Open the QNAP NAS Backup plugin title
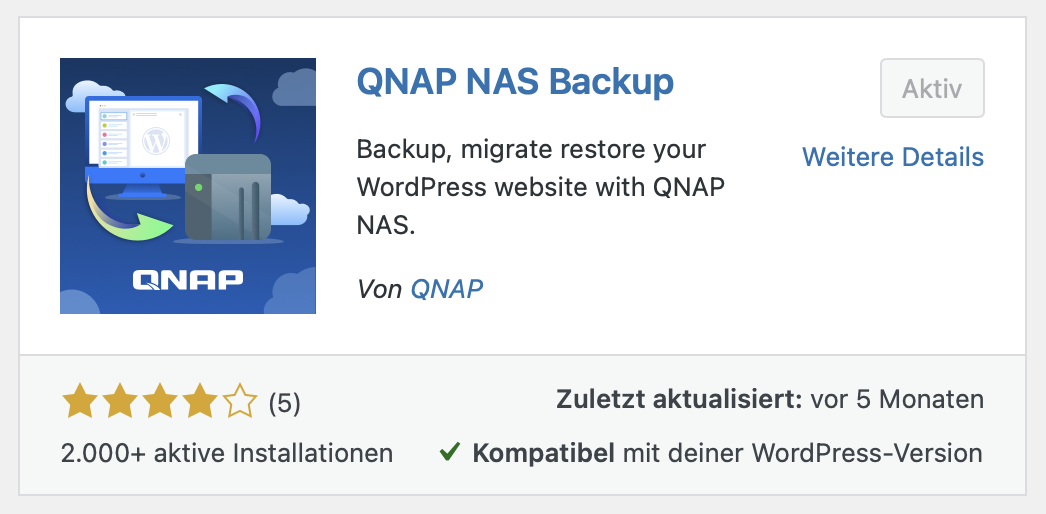 coord(515,83)
